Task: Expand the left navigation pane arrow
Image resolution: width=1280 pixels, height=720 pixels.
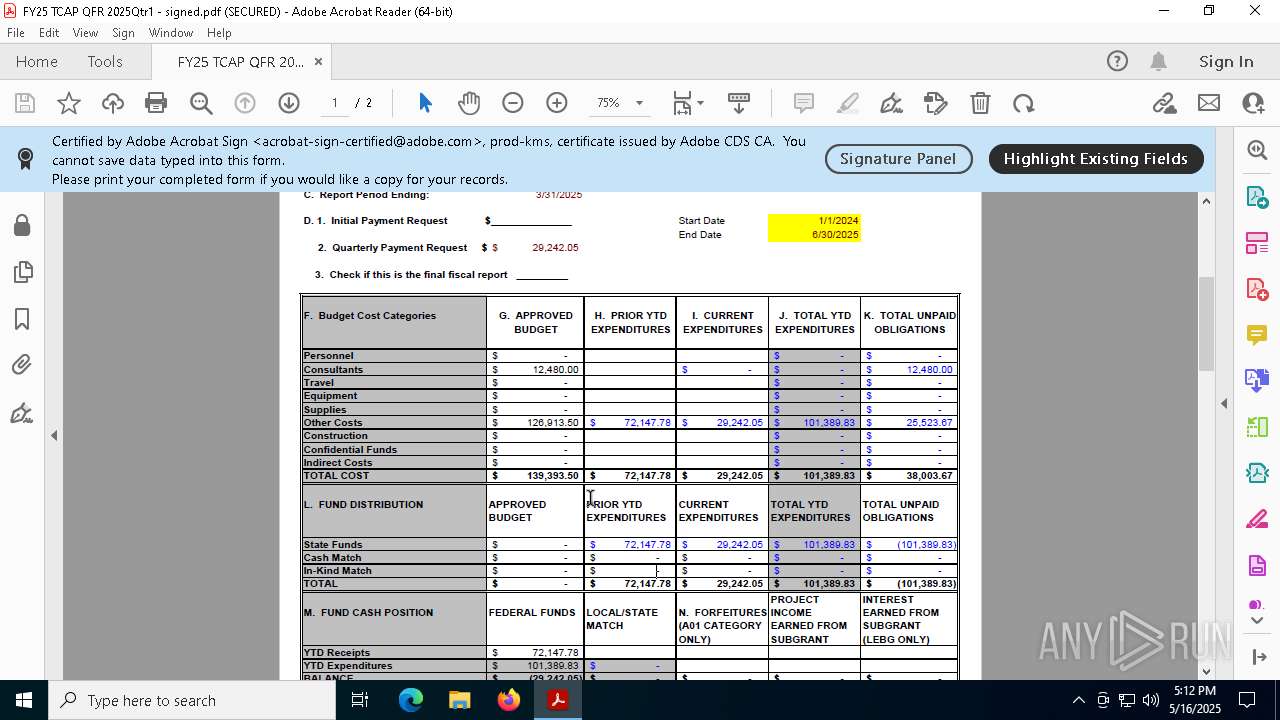Action: (54, 435)
